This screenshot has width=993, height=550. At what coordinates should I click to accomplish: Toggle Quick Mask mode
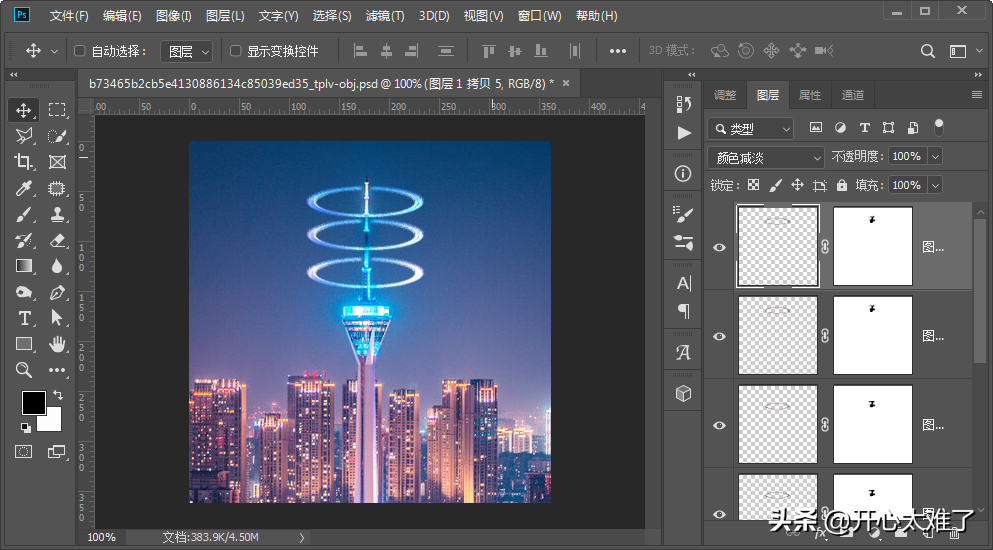[23, 451]
